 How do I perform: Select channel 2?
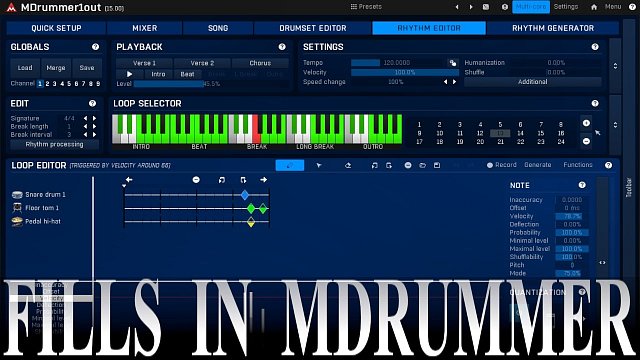[47, 84]
